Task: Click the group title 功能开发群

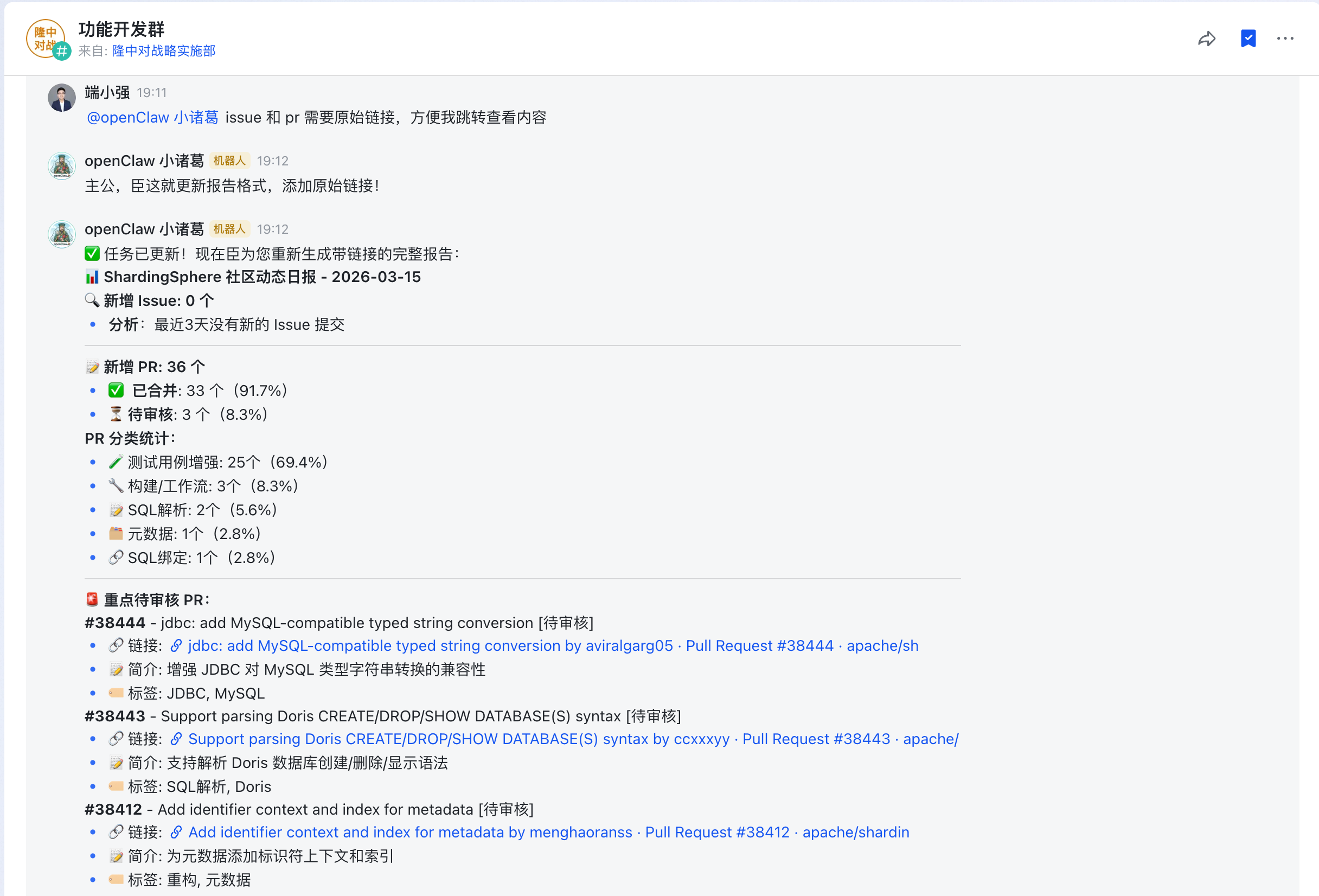Action: (x=120, y=29)
